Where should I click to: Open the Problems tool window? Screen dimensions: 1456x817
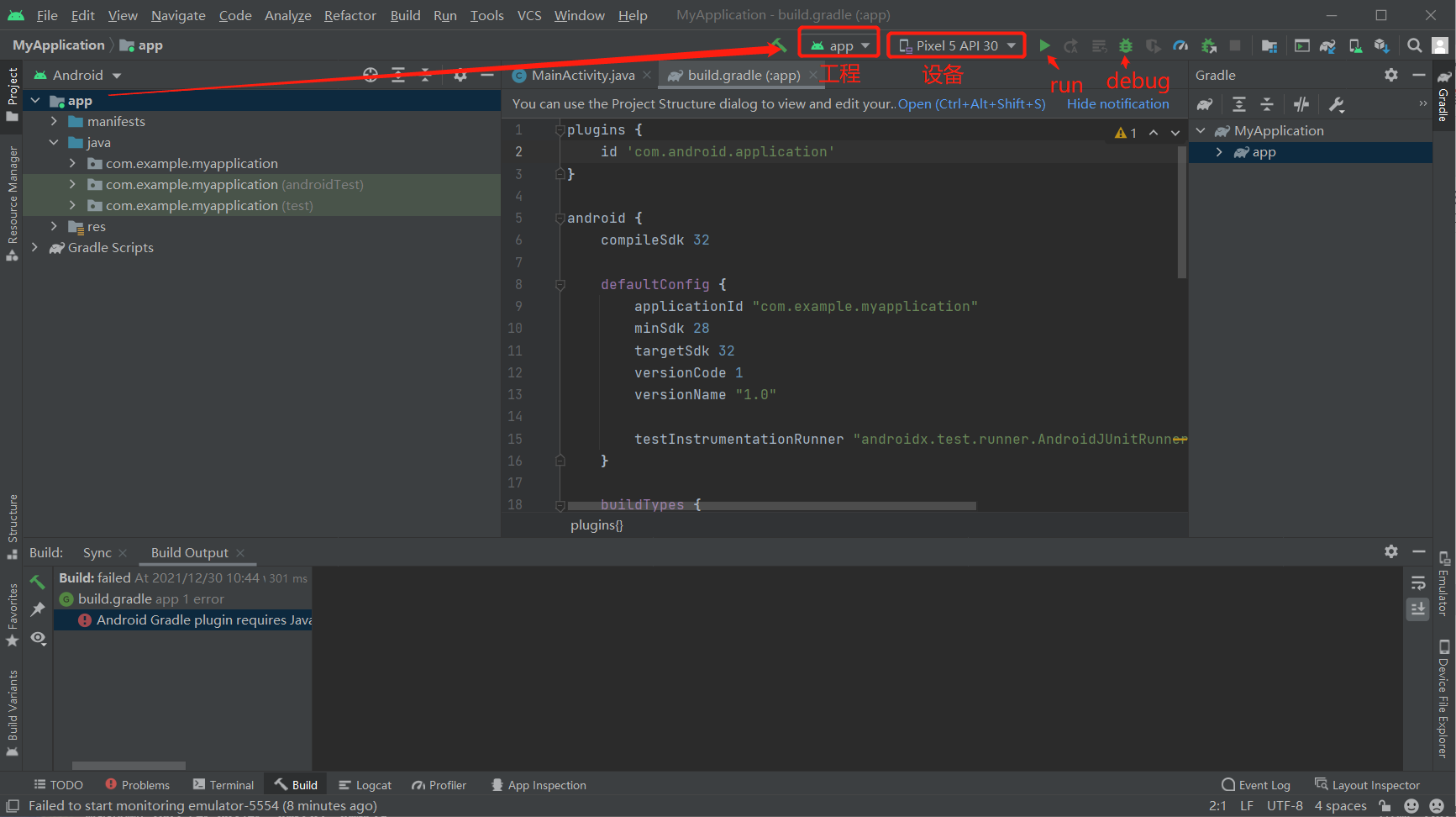click(x=137, y=785)
